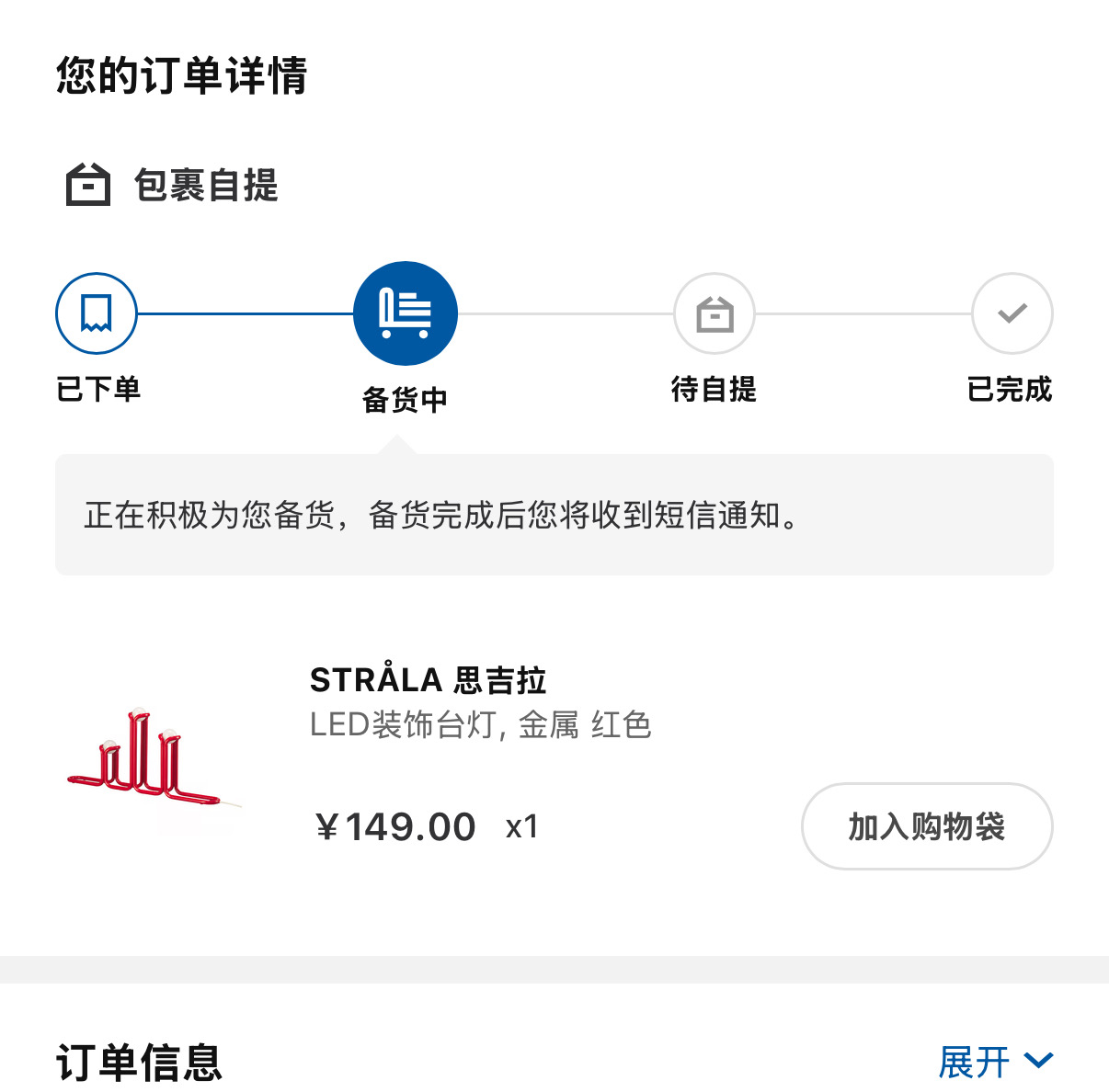Select the 备货中 trolley step icon
Image resolution: width=1109 pixels, height=1092 pixels.
click(406, 313)
